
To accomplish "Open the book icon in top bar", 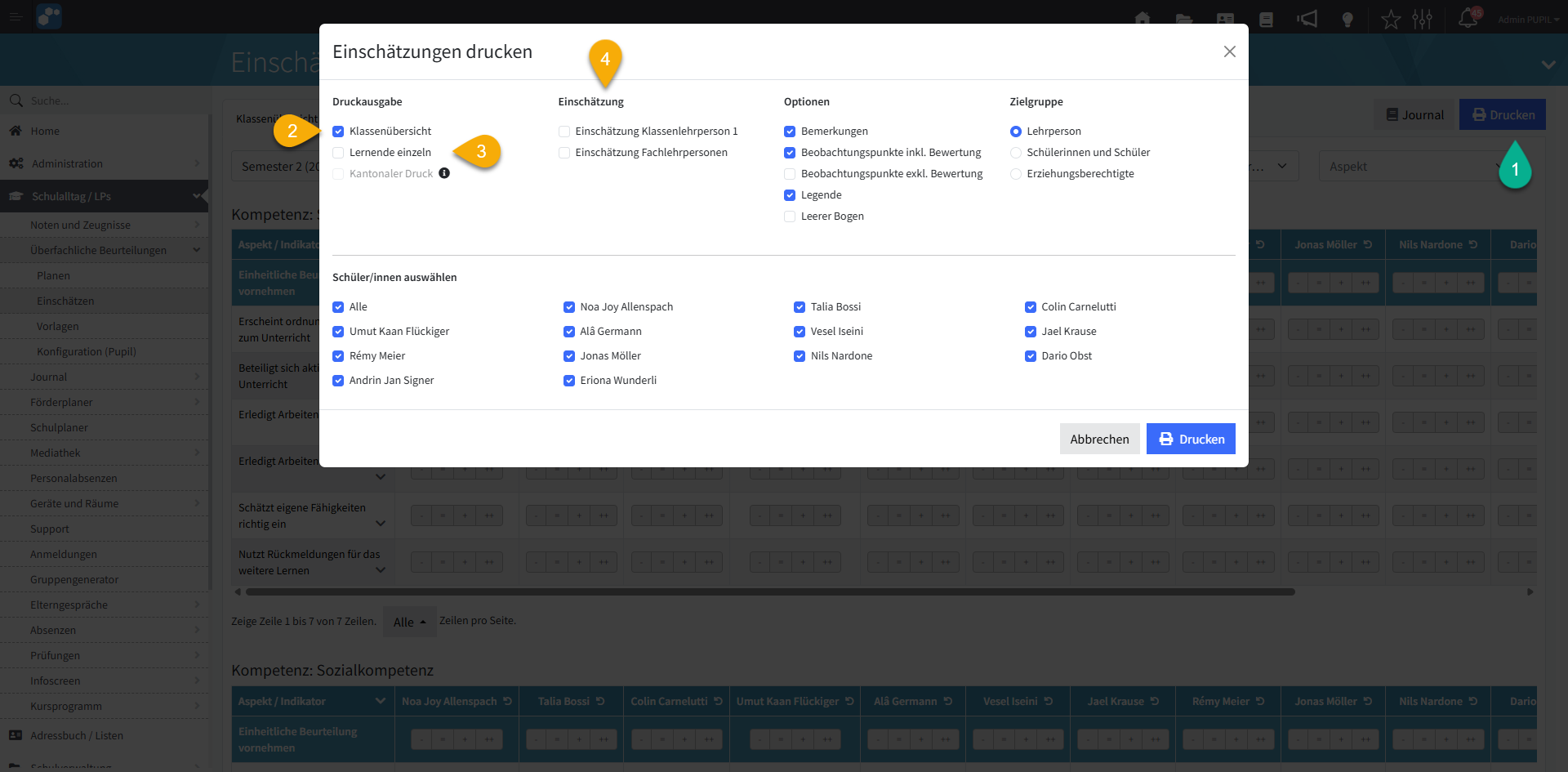I will tap(1267, 19).
